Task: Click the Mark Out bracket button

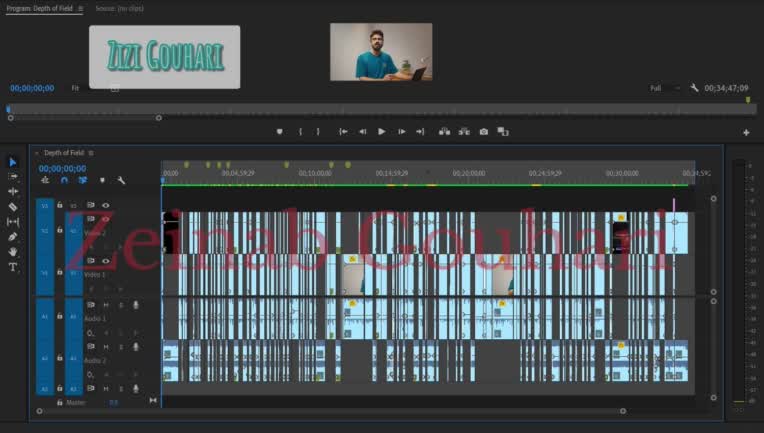Action: 318,132
